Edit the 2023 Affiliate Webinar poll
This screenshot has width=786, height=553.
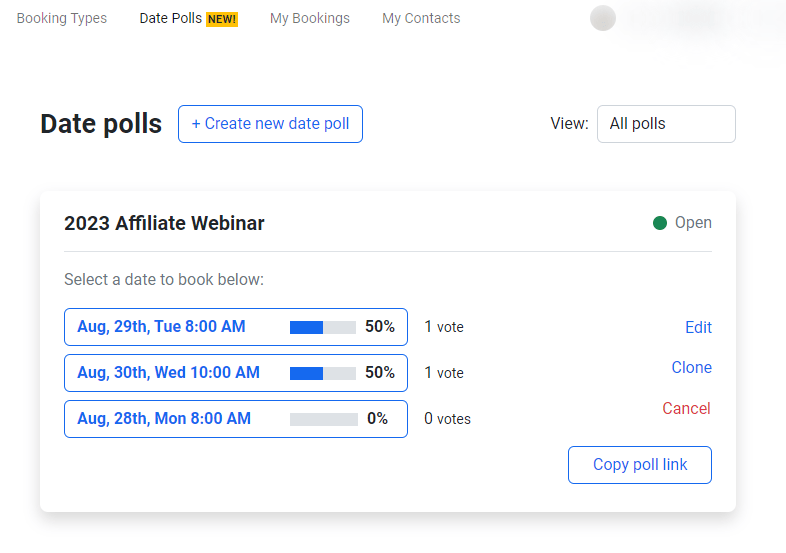pyautogui.click(x=698, y=327)
